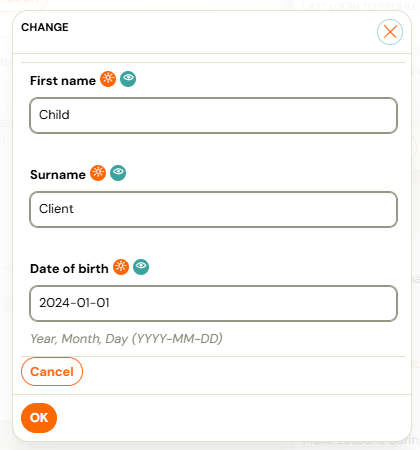Focus the First name input field

pyautogui.click(x=213, y=115)
